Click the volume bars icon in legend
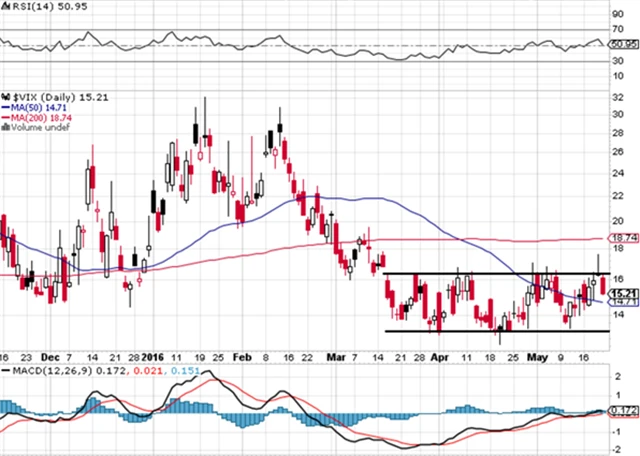Image resolution: width=640 pixels, height=456 pixels. pos(6,127)
